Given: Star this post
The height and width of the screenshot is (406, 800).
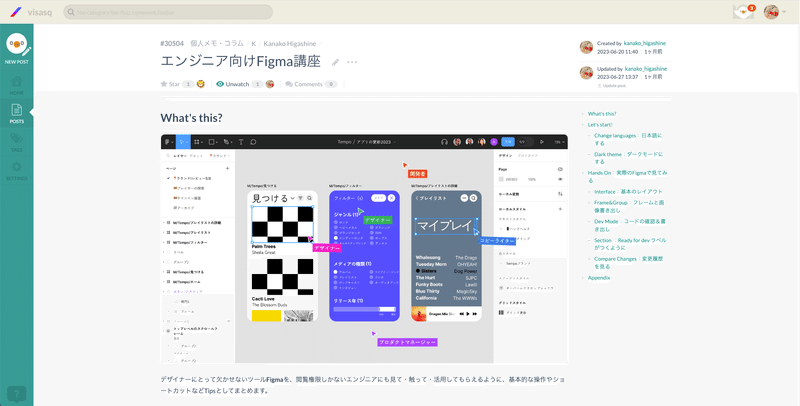Looking at the screenshot, I should pyautogui.click(x=170, y=84).
